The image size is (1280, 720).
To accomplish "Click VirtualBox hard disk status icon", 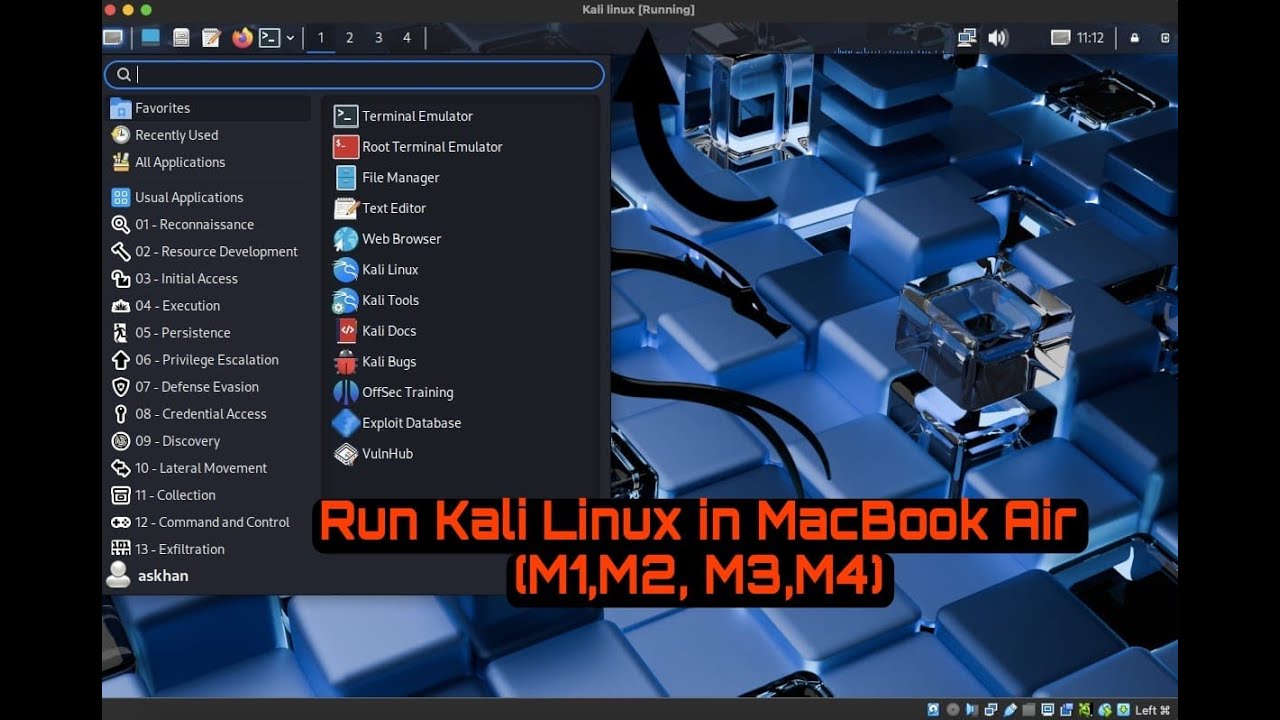I will click(x=933, y=710).
